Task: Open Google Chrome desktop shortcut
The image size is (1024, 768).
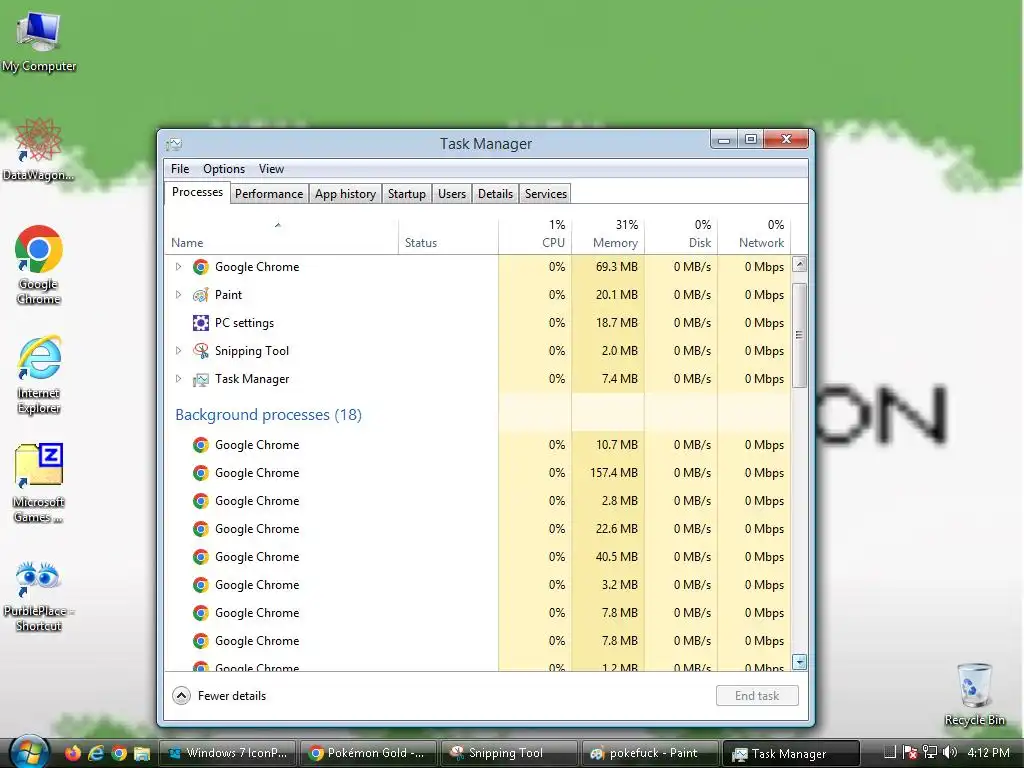Action: point(39,264)
